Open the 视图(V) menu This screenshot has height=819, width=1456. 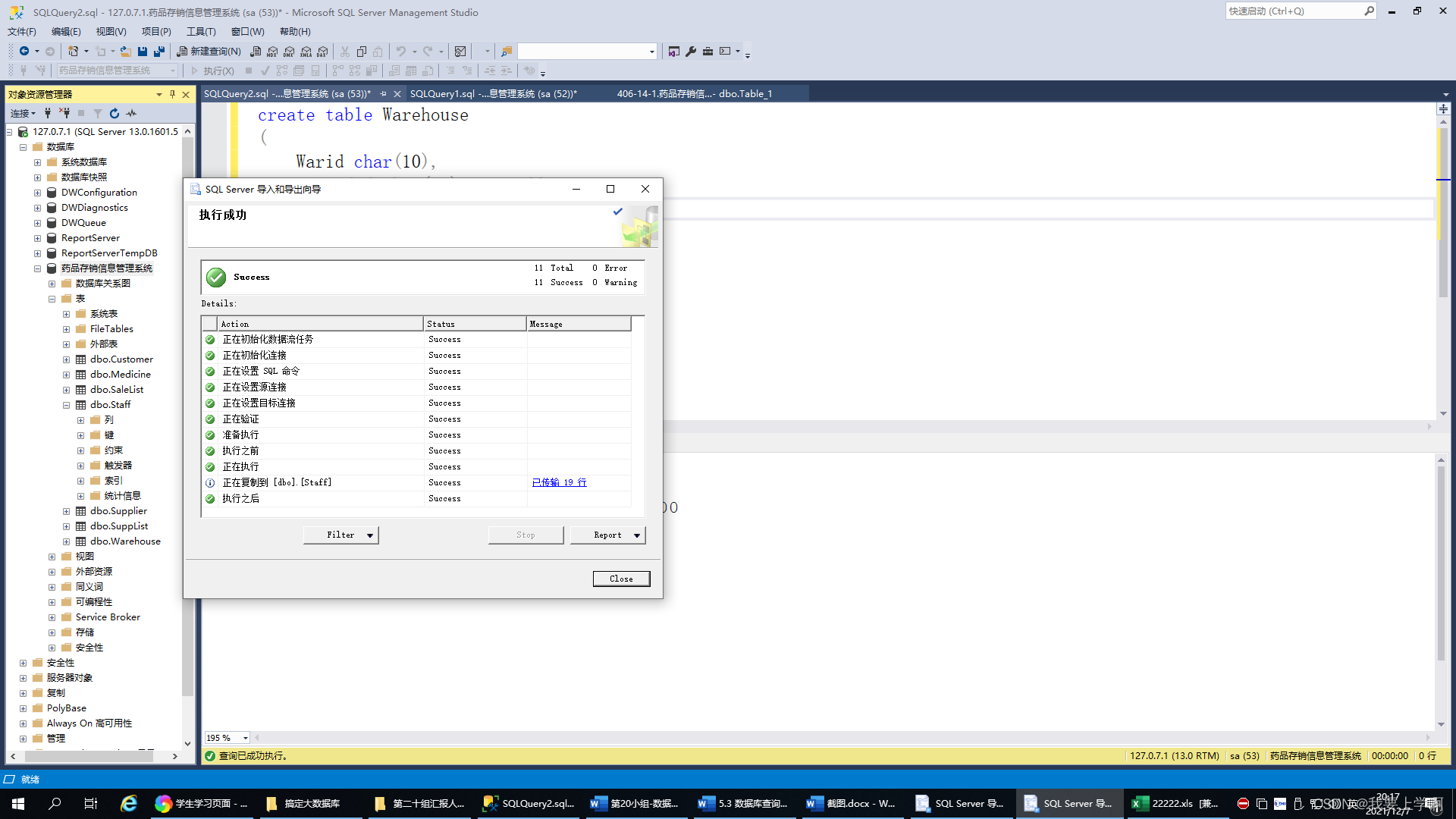coord(111,31)
